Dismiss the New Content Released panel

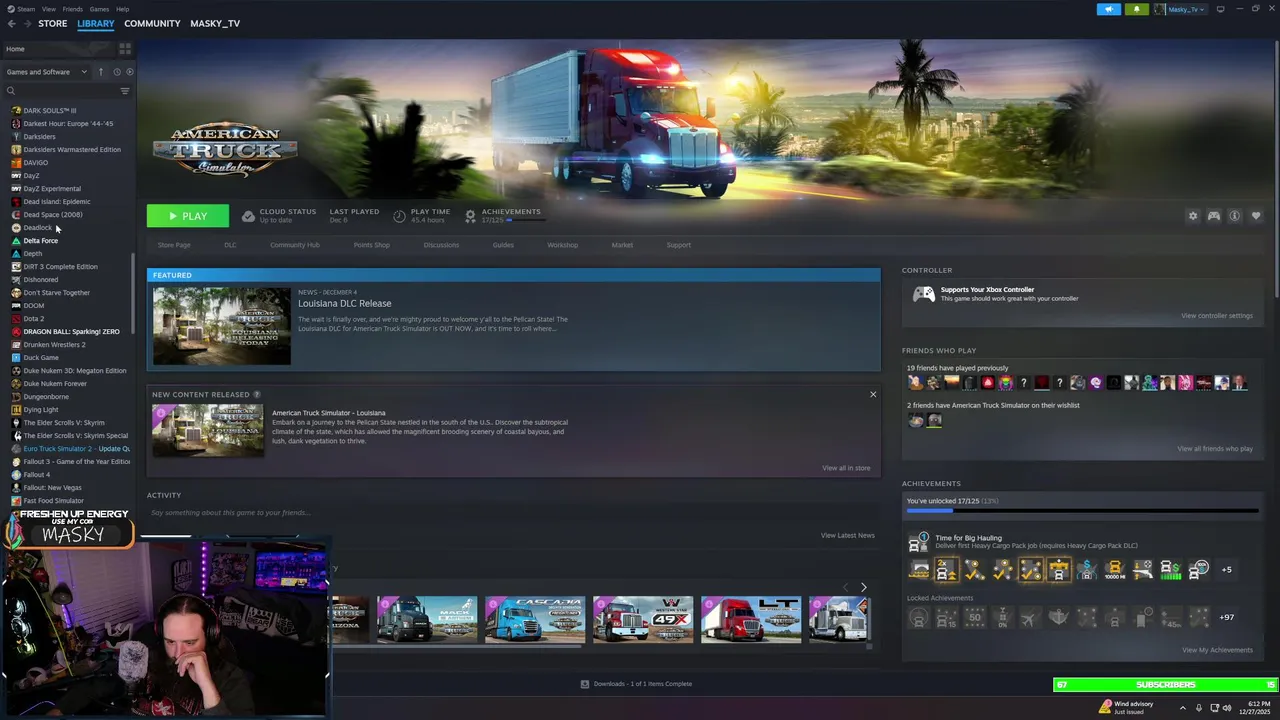pos(873,394)
